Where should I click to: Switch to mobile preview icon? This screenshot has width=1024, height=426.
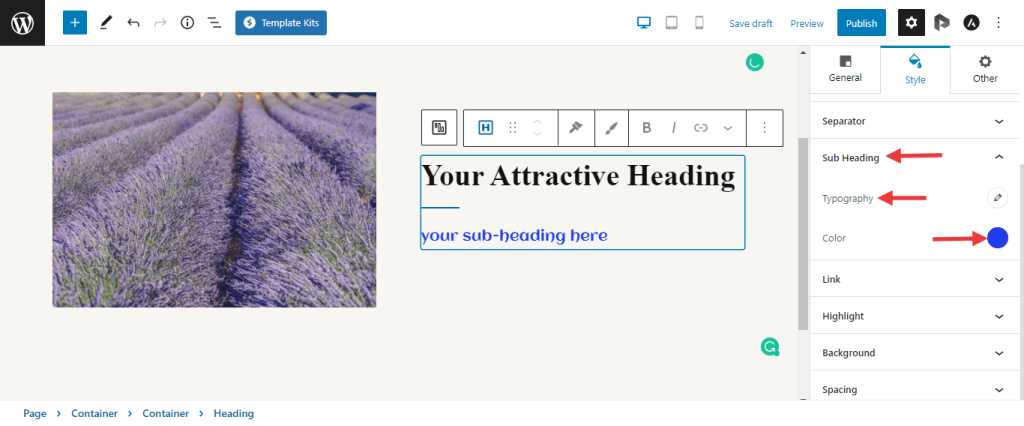coord(699,22)
